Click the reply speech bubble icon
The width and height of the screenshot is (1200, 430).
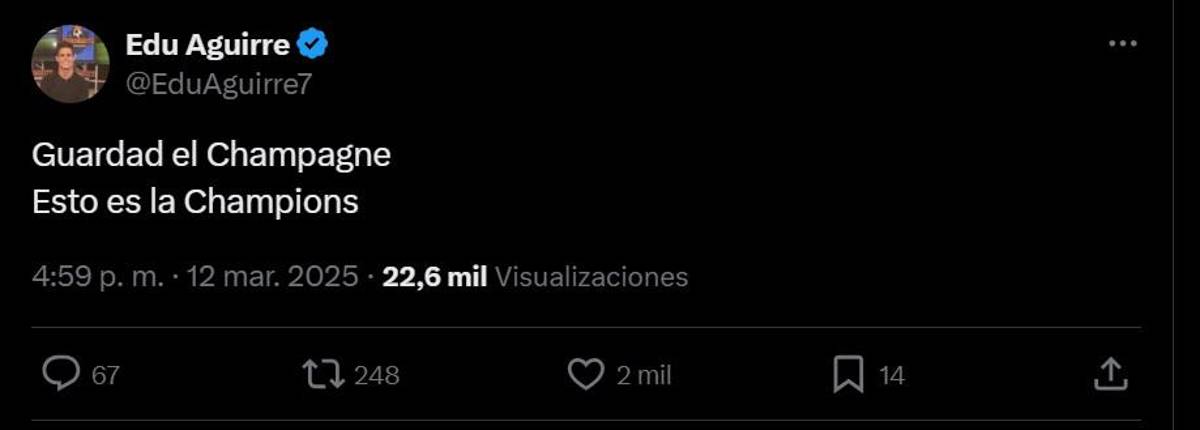(x=61, y=375)
